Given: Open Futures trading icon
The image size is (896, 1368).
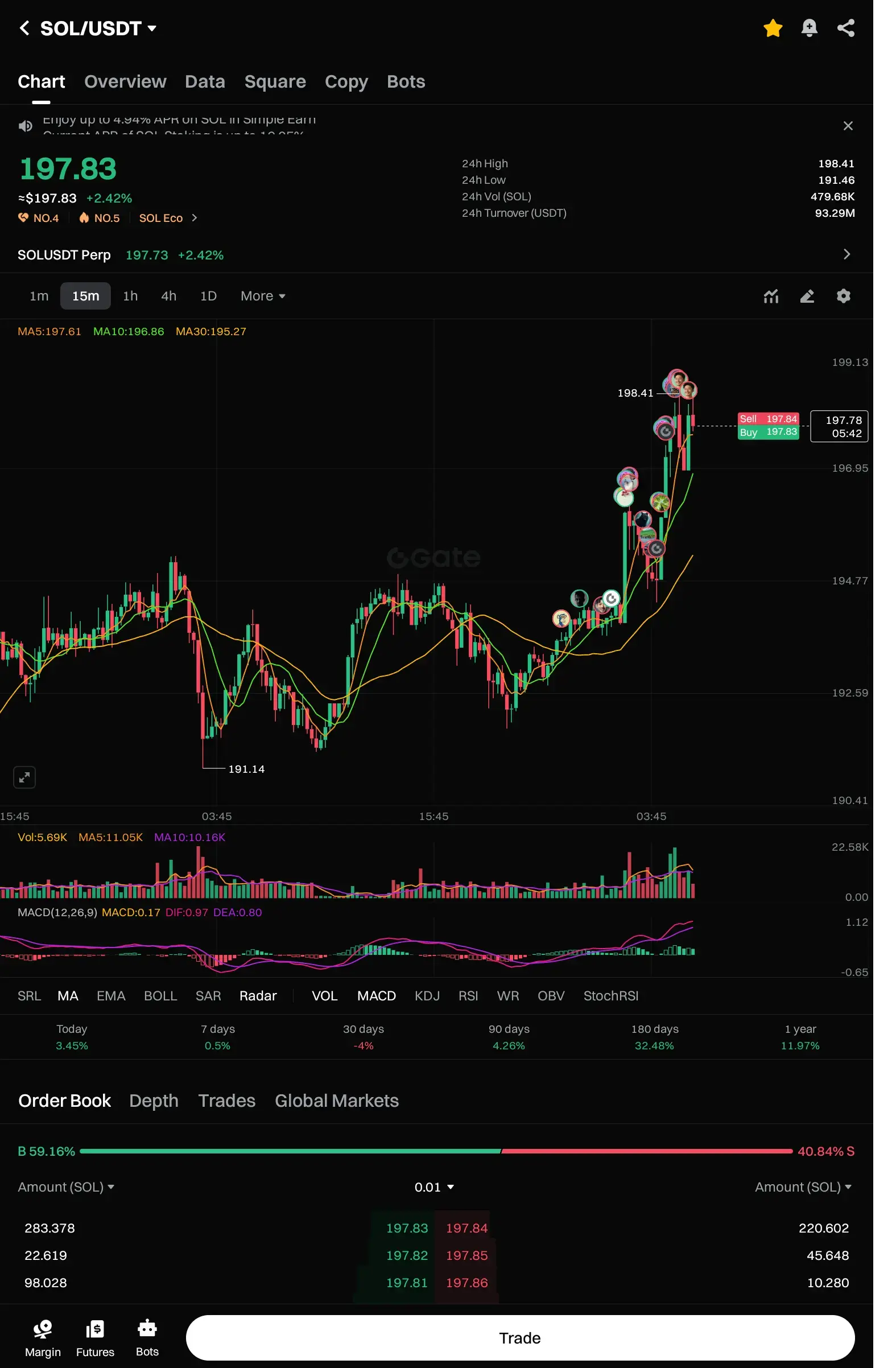Looking at the screenshot, I should (95, 1337).
